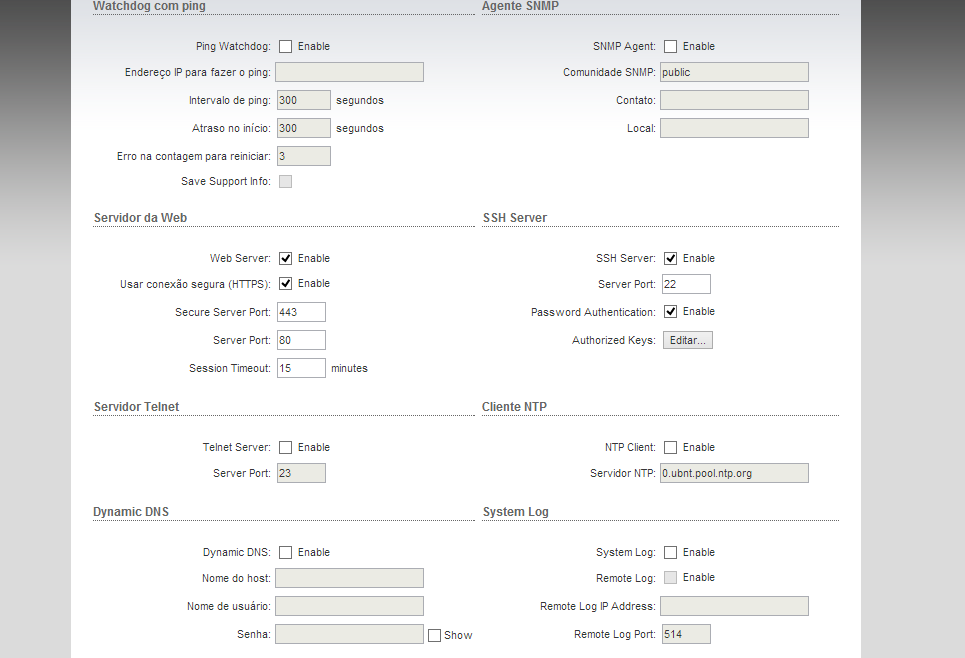The image size is (965, 658).
Task: Click the SSH Server Port field
Action: [685, 284]
